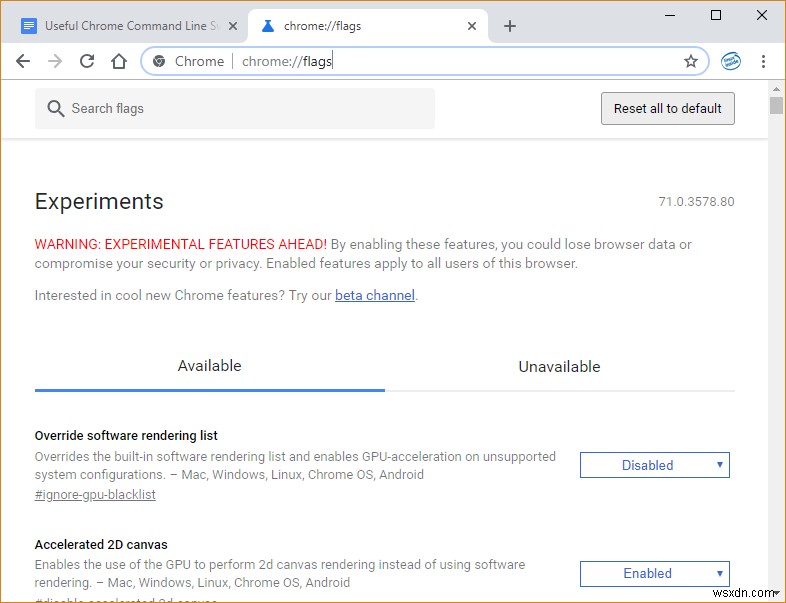Open the #ignore-gpu-blacklist anchor link

click(x=95, y=495)
